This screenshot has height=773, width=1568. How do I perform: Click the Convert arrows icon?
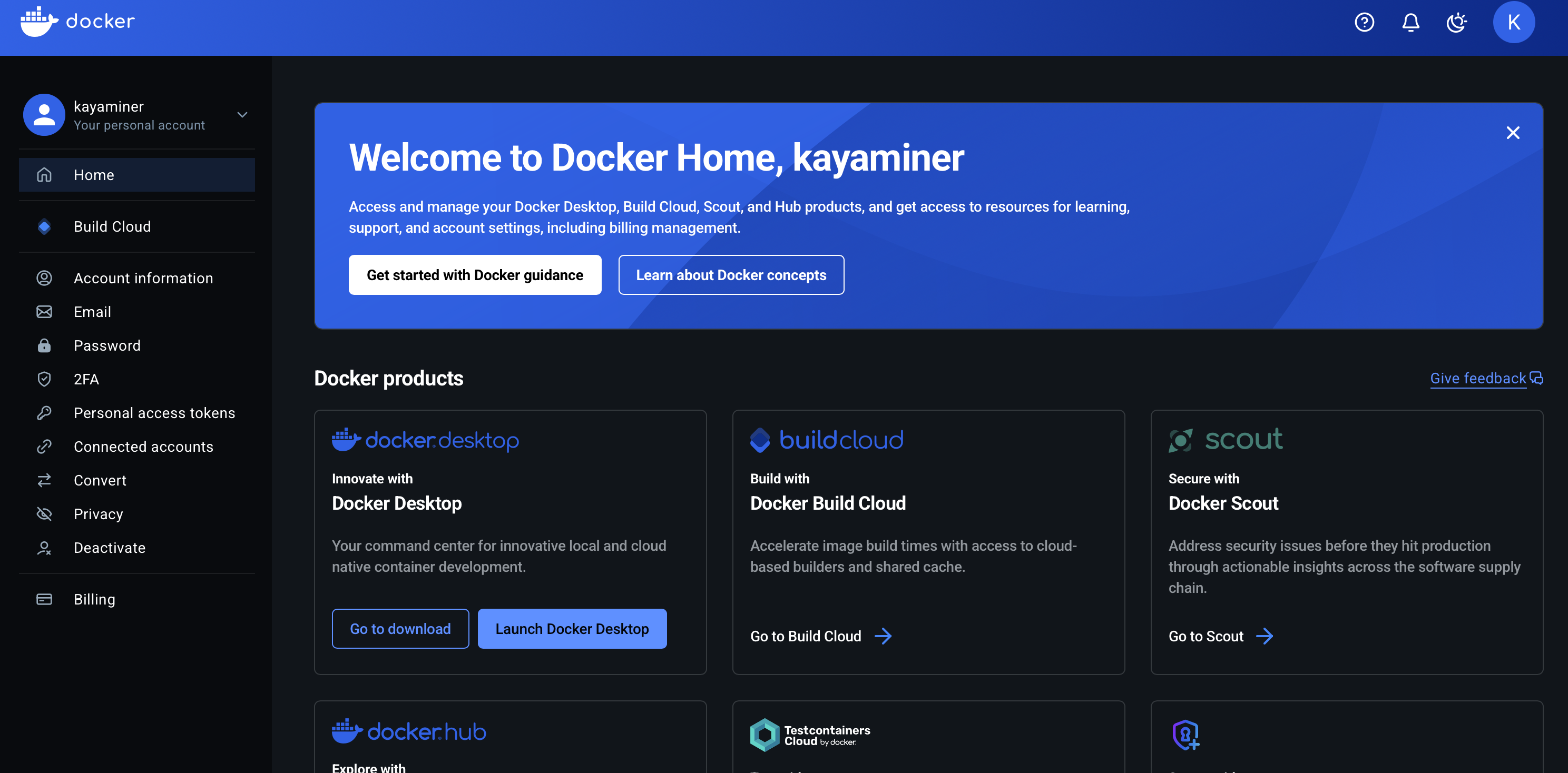[x=44, y=480]
